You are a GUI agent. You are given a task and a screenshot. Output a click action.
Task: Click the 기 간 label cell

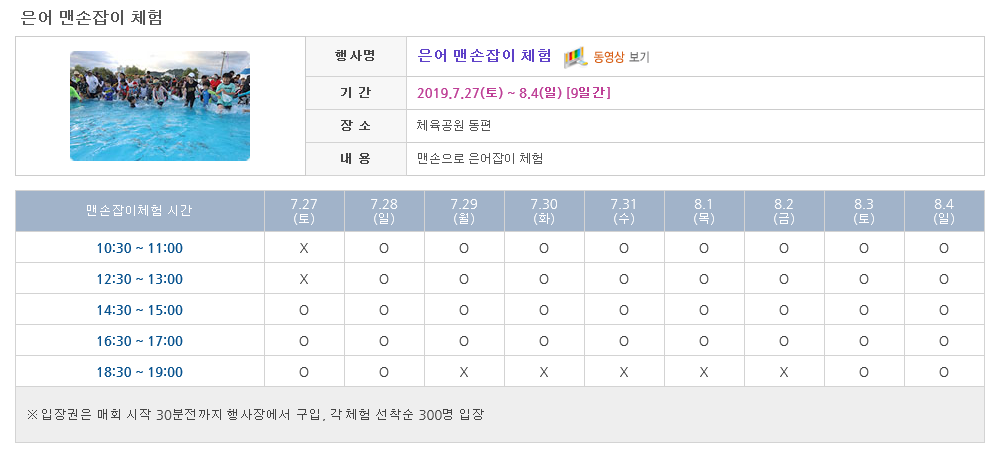[356, 93]
